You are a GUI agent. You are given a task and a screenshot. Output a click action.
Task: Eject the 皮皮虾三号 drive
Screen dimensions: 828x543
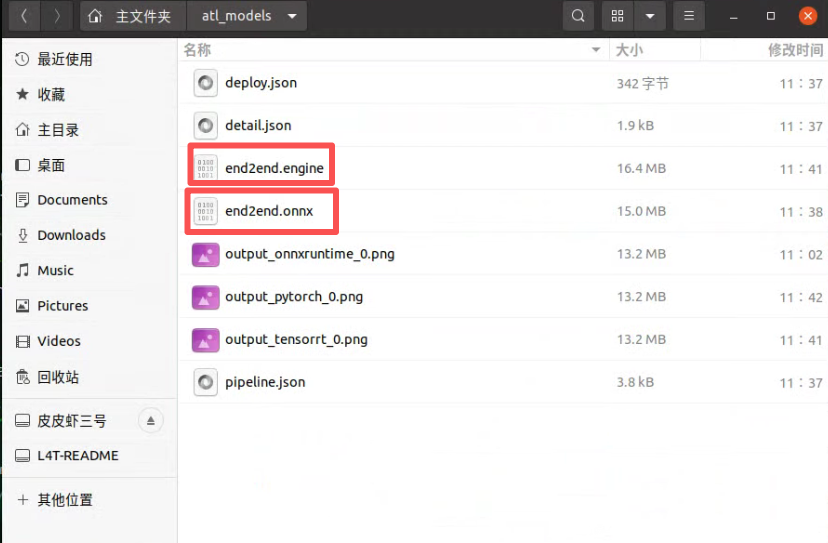[150, 421]
